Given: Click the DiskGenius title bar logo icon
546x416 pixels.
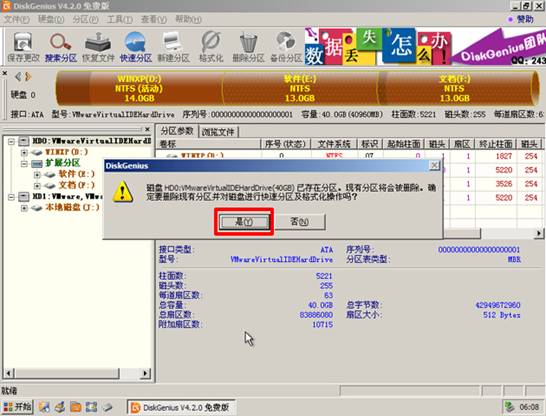Looking at the screenshot, I should [6, 6].
